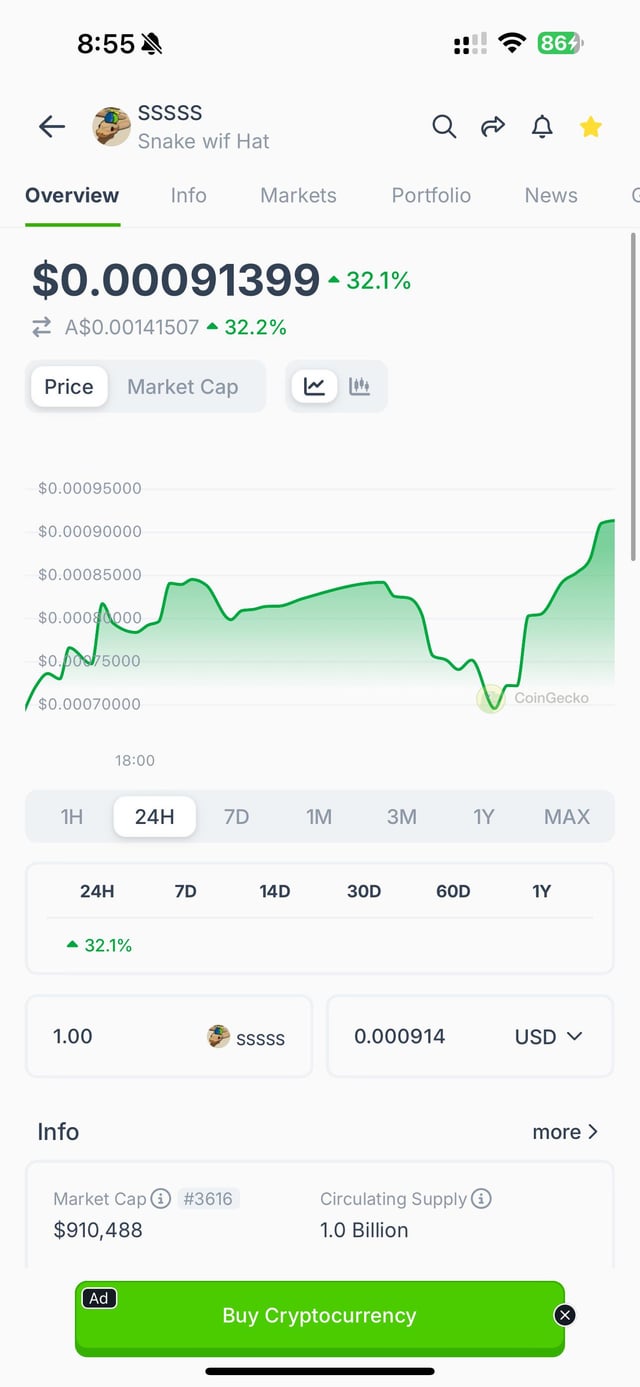Switch to the Markets tab
The image size is (640, 1387).
tap(298, 196)
